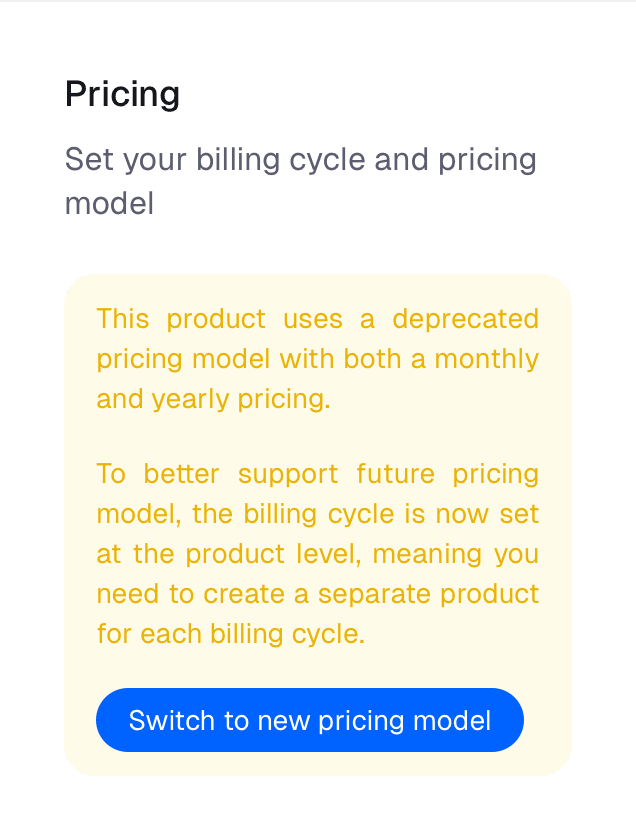Click the line 'To better support future pricing'
The height and width of the screenshot is (840, 636).
coord(317,474)
